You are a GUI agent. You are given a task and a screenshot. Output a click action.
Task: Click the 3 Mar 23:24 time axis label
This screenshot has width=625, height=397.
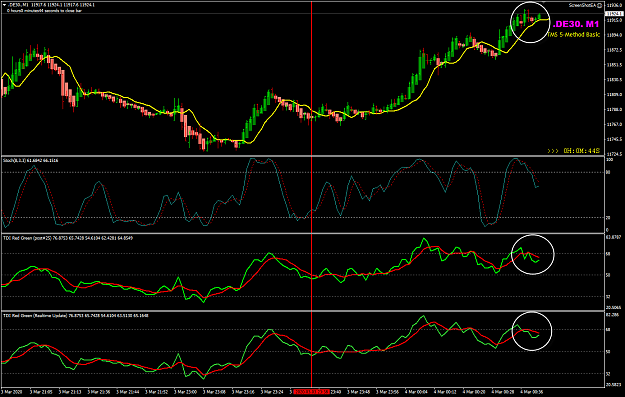click(x=272, y=392)
